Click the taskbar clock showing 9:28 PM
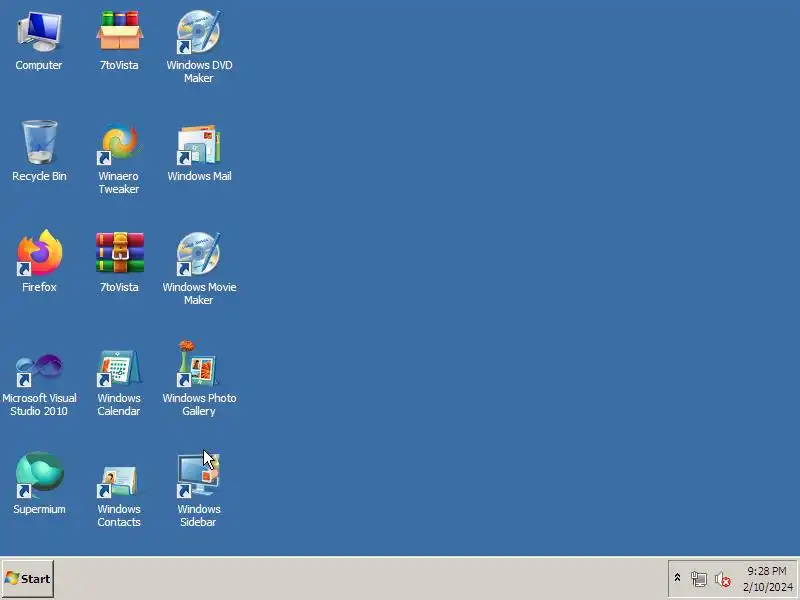Image resolution: width=800 pixels, height=600 pixels. (x=767, y=579)
